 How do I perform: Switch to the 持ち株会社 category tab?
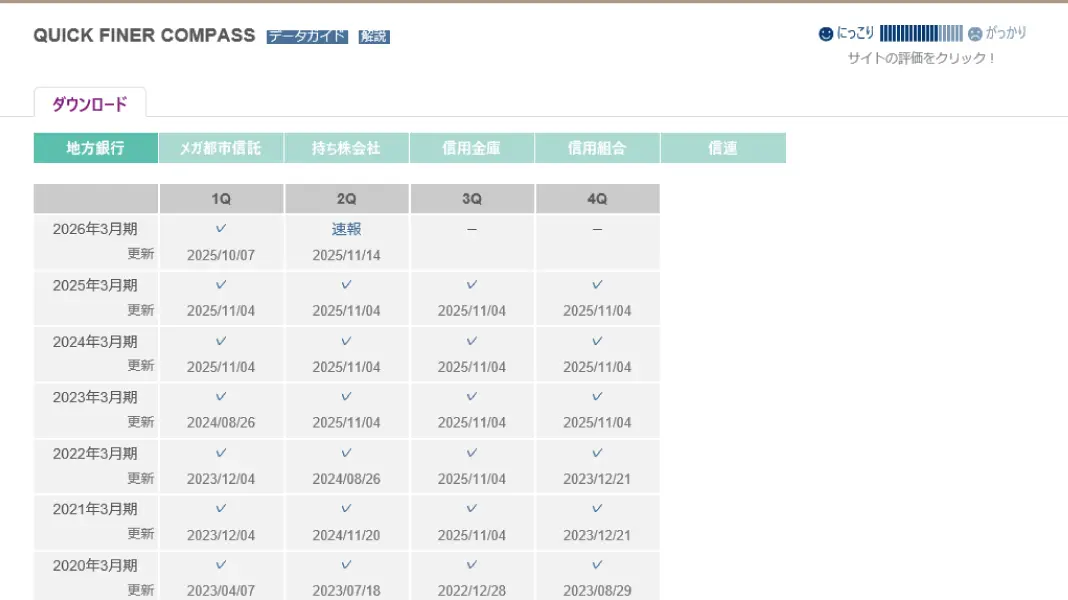pos(346,148)
